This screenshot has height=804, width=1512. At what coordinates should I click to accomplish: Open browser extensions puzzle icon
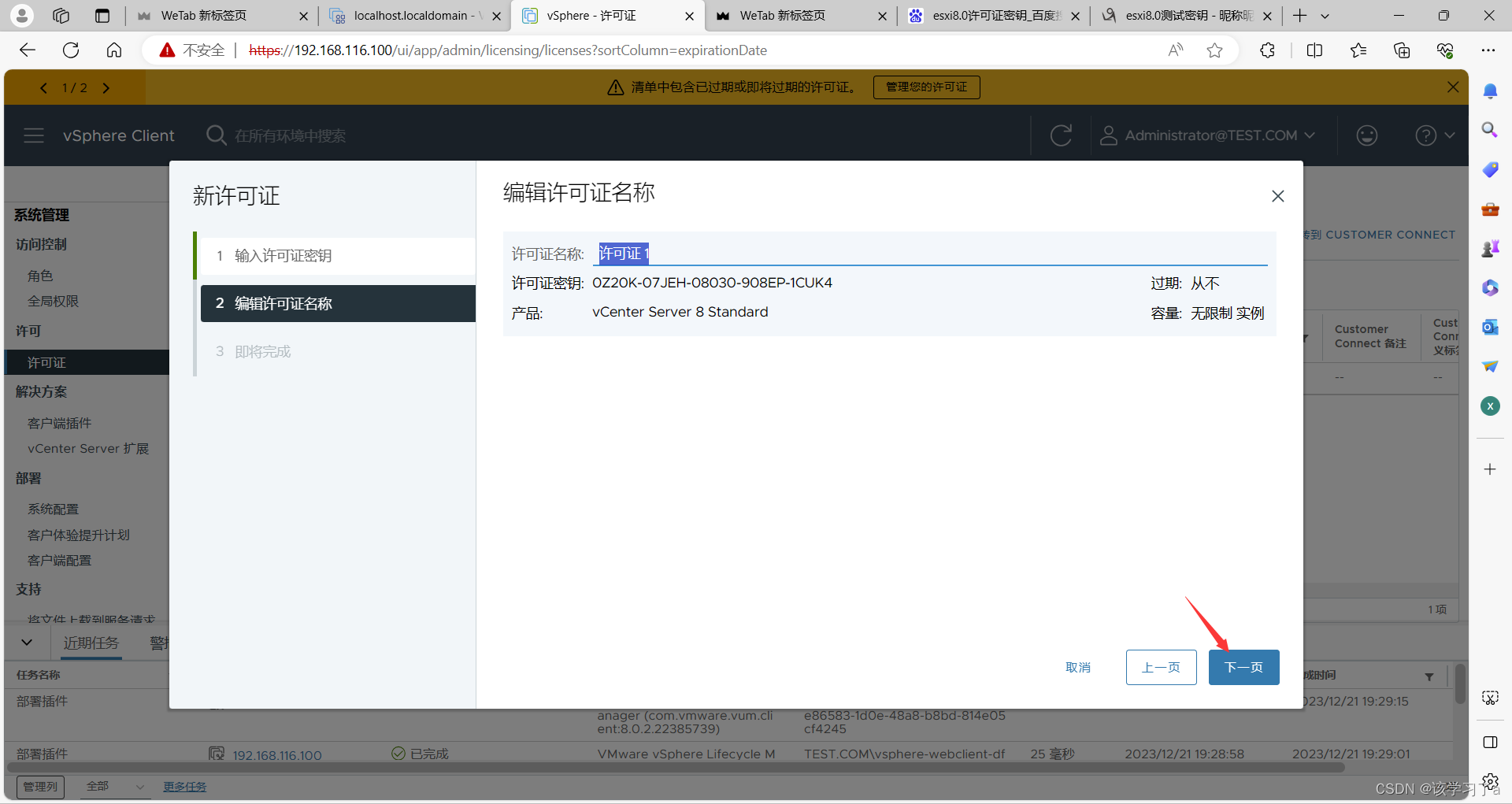tap(1267, 50)
